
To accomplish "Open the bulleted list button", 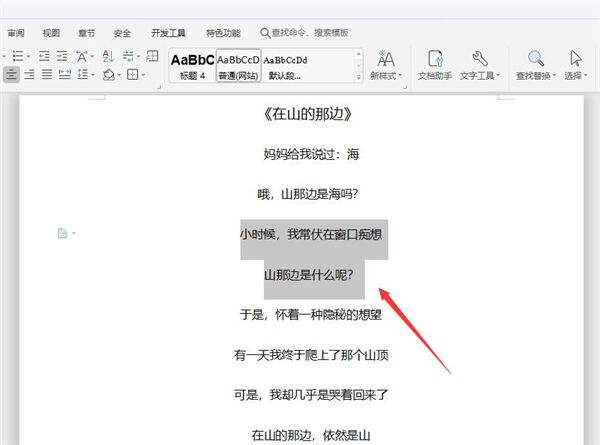I will [x=18, y=56].
